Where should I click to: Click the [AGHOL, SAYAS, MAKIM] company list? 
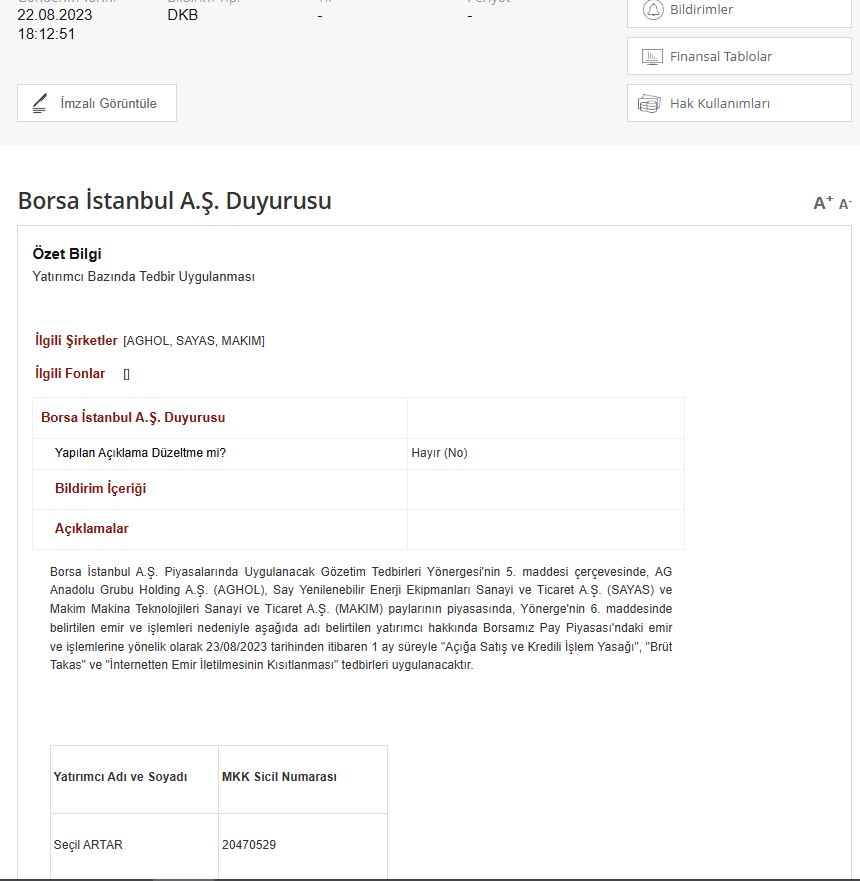pyautogui.click(x=194, y=341)
